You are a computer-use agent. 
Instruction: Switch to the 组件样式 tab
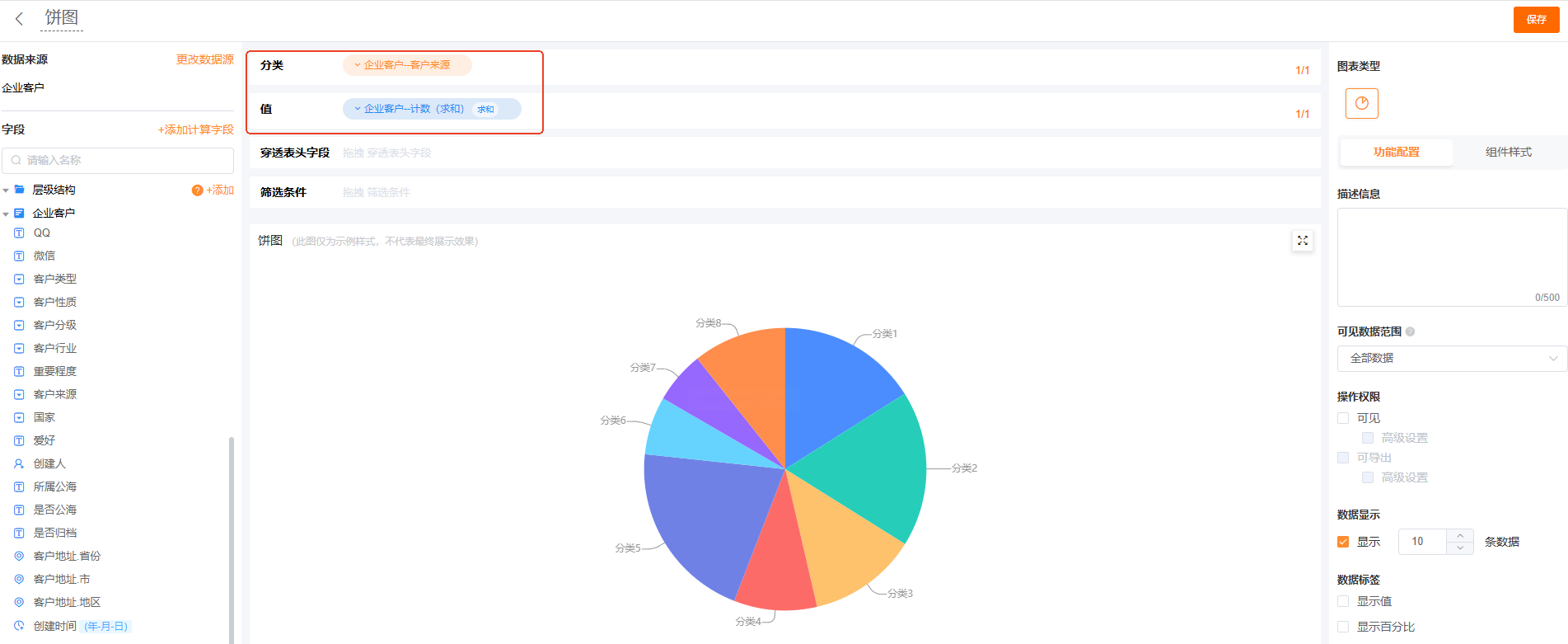click(x=1508, y=152)
